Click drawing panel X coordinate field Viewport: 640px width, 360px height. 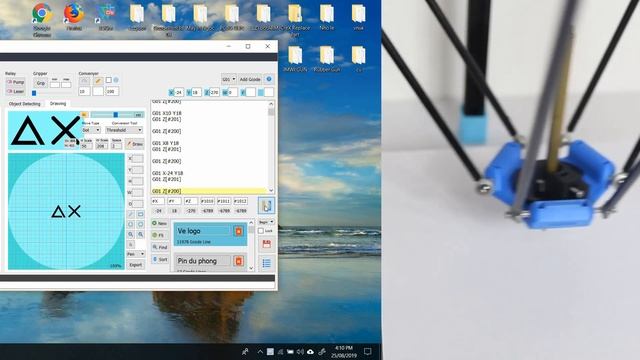[x=137, y=158]
